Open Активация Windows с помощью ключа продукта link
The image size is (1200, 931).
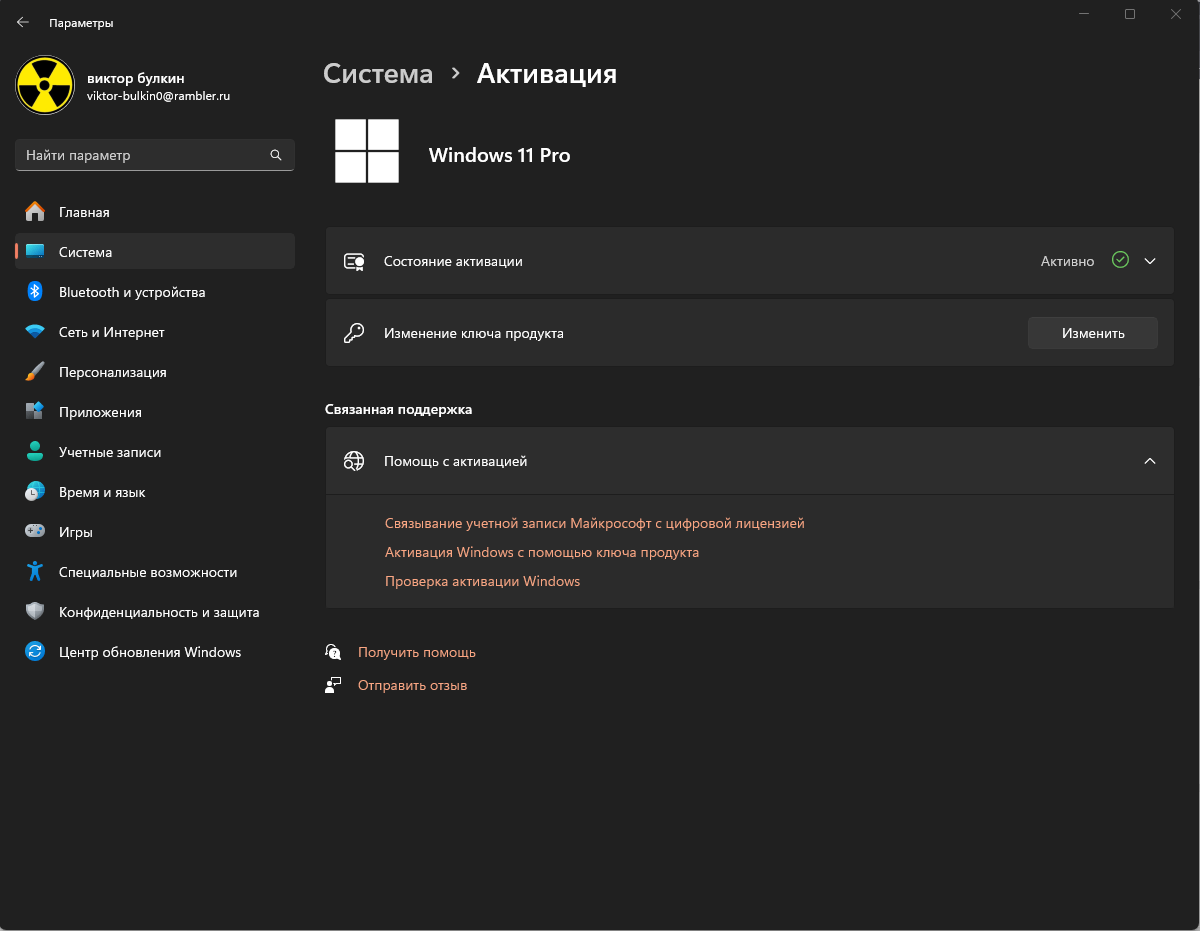(542, 552)
